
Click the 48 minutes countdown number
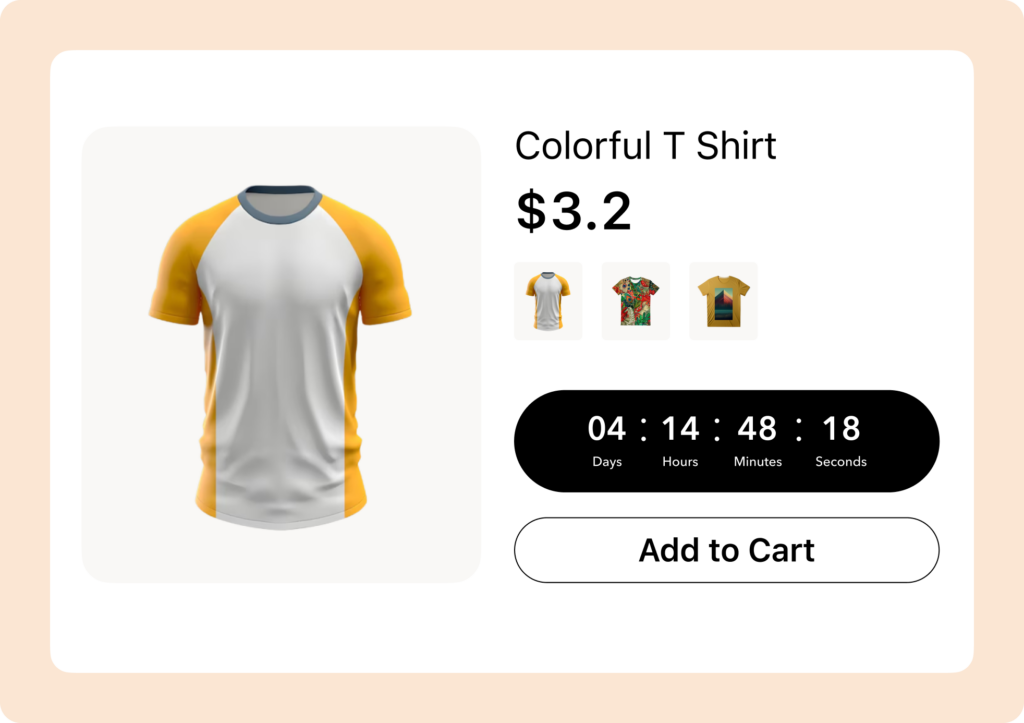tap(757, 429)
